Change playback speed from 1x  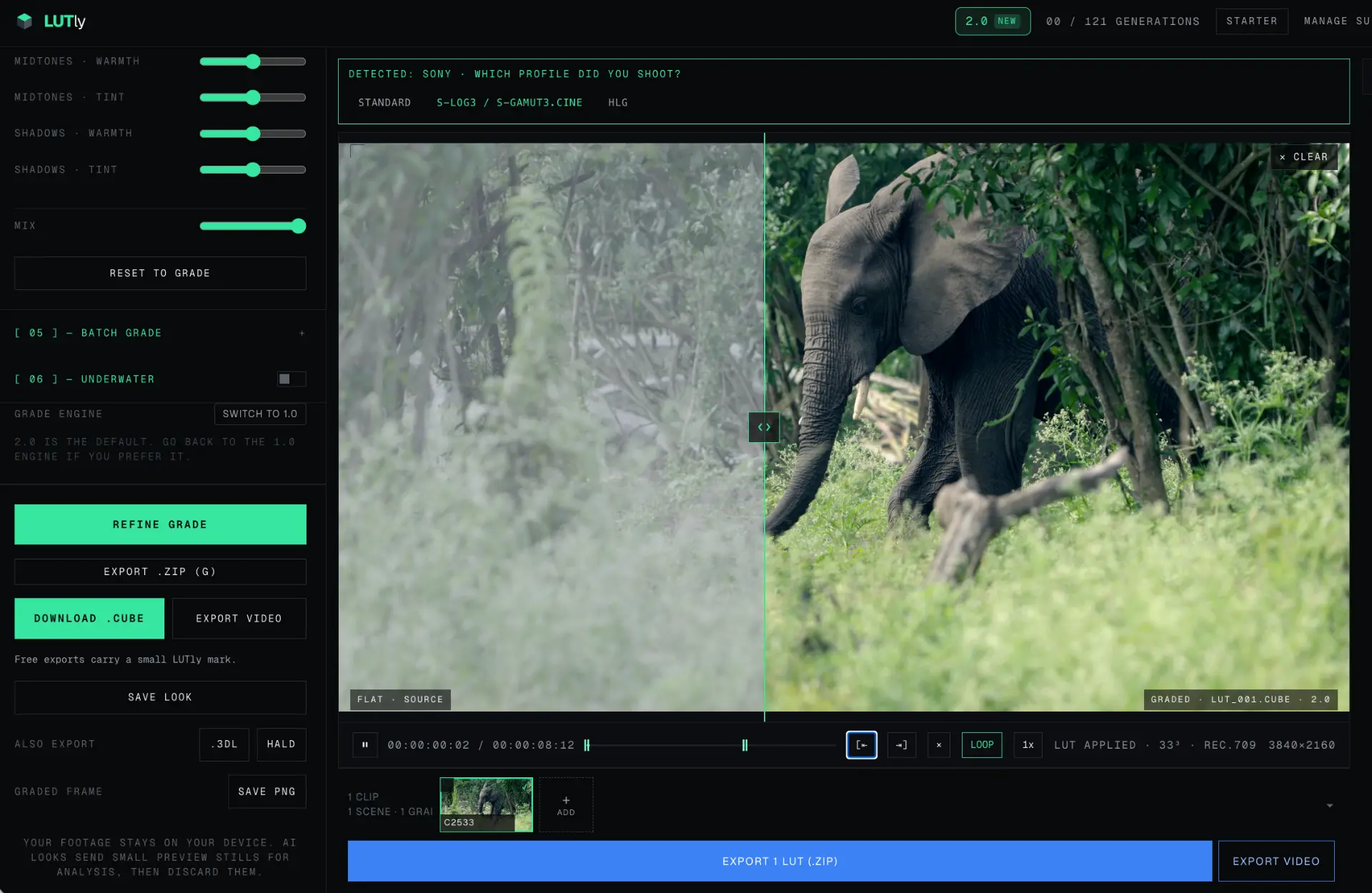[1028, 745]
